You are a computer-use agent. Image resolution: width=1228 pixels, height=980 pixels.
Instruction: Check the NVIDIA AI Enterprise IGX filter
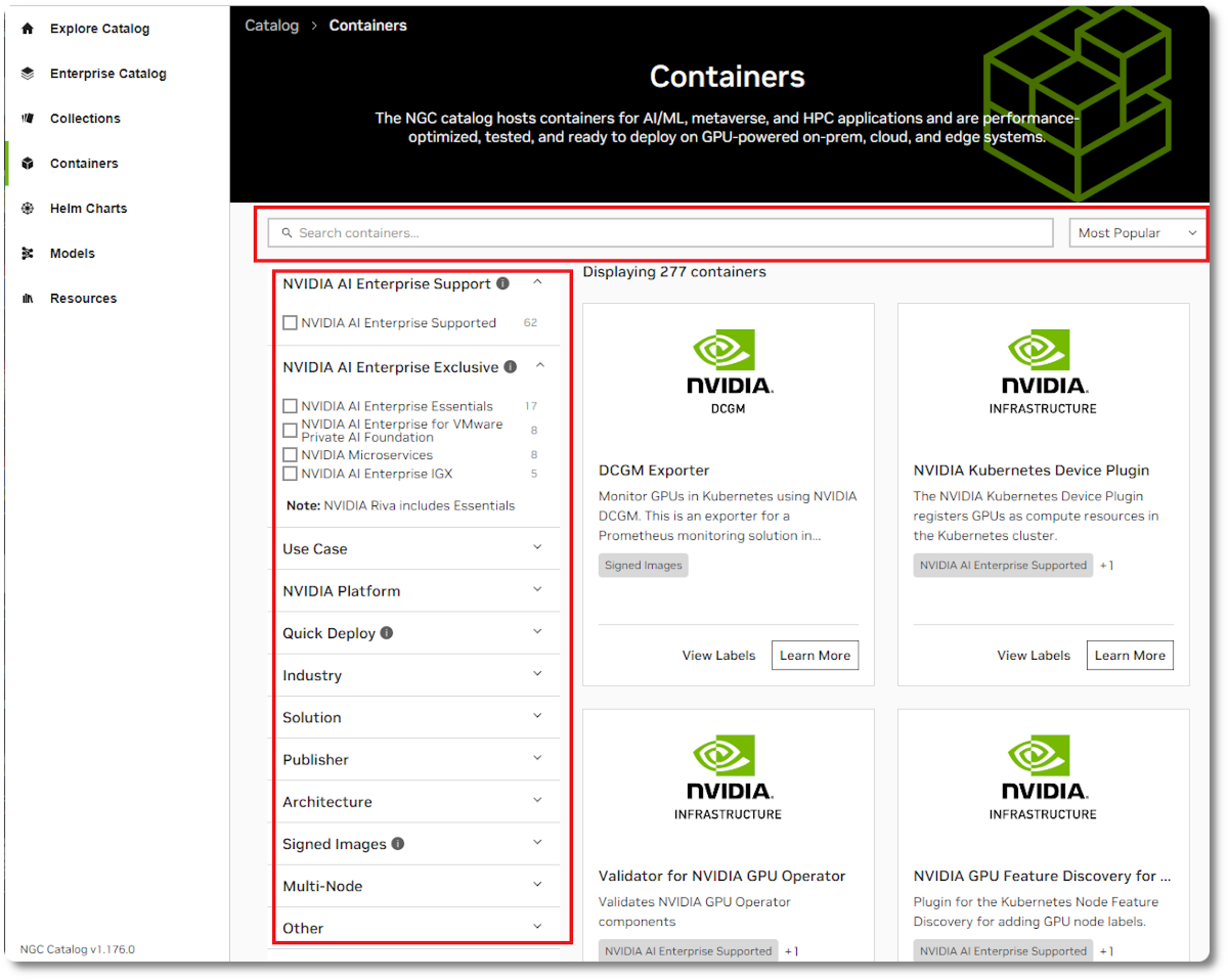pos(290,473)
